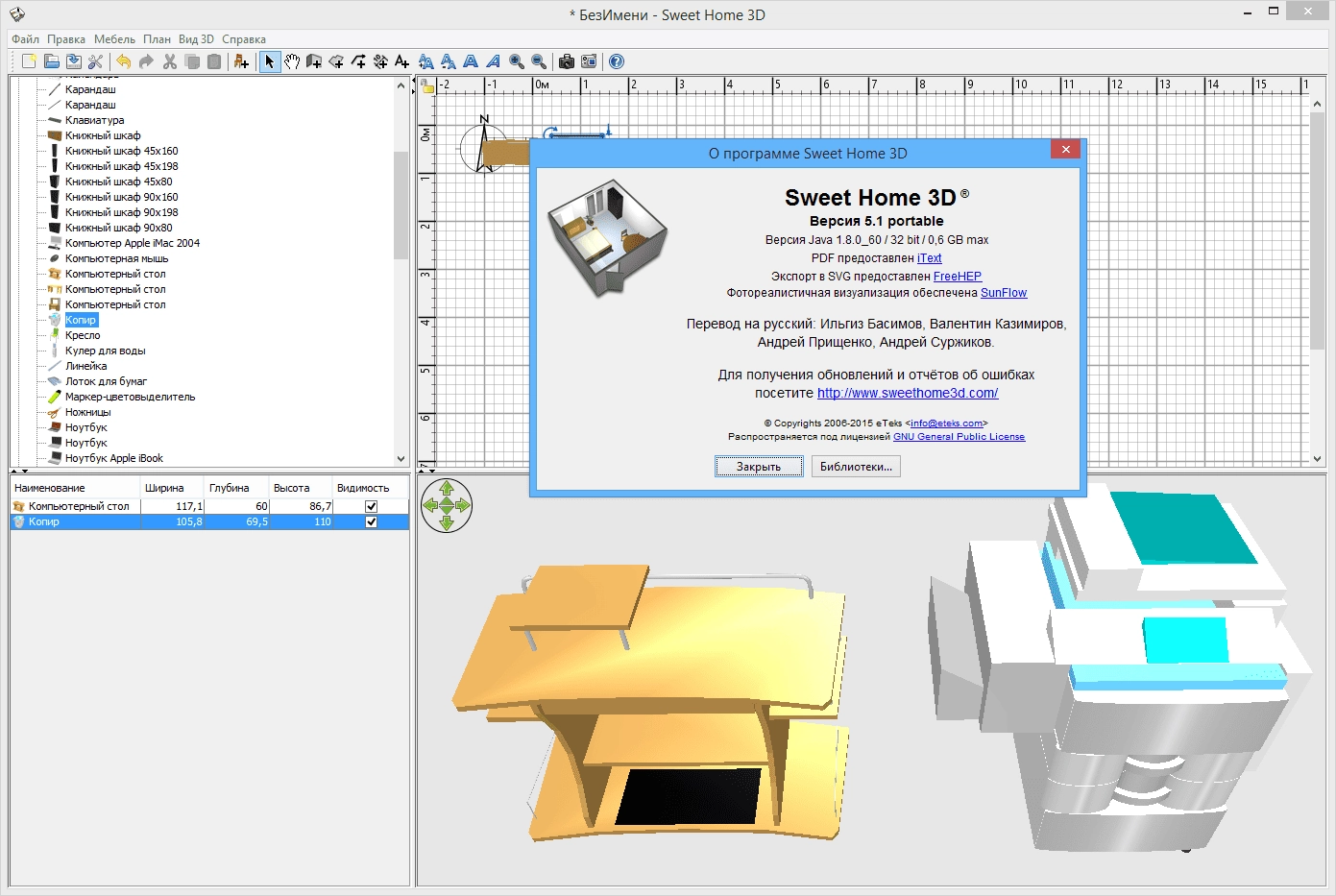
Task: Open the Справка menu
Action: (x=244, y=39)
